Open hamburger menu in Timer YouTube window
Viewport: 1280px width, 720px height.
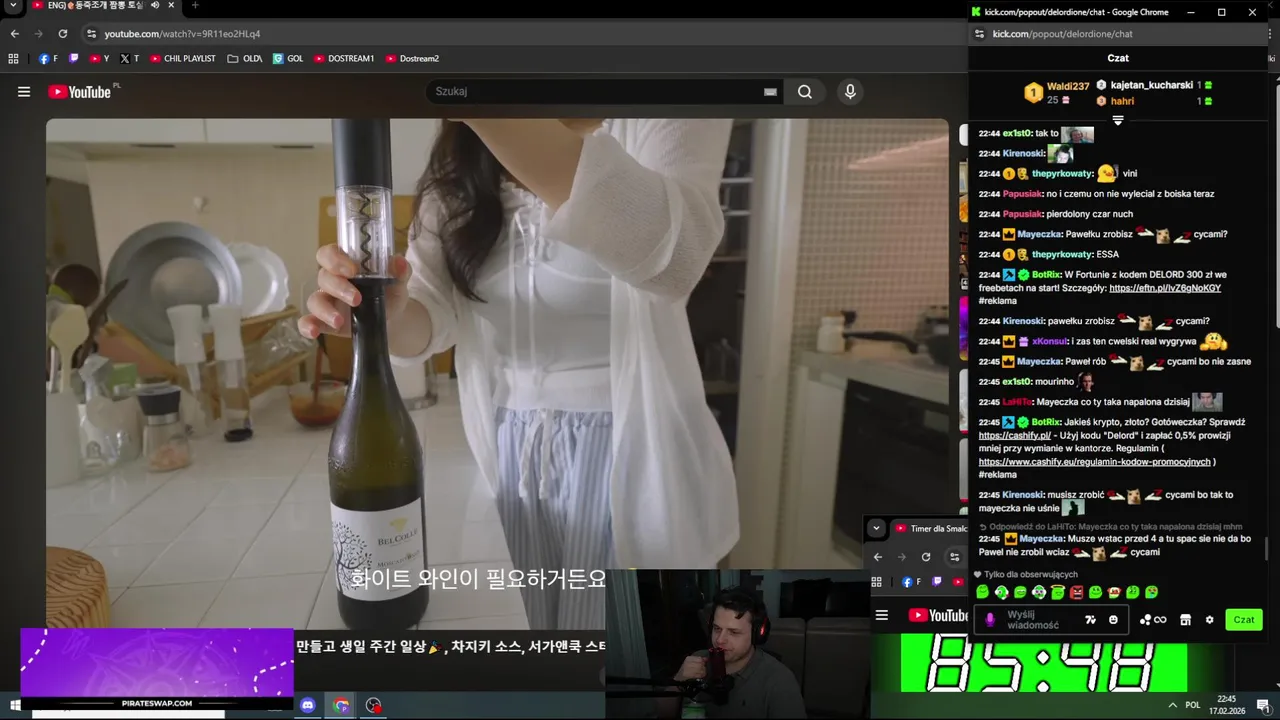[x=882, y=615]
